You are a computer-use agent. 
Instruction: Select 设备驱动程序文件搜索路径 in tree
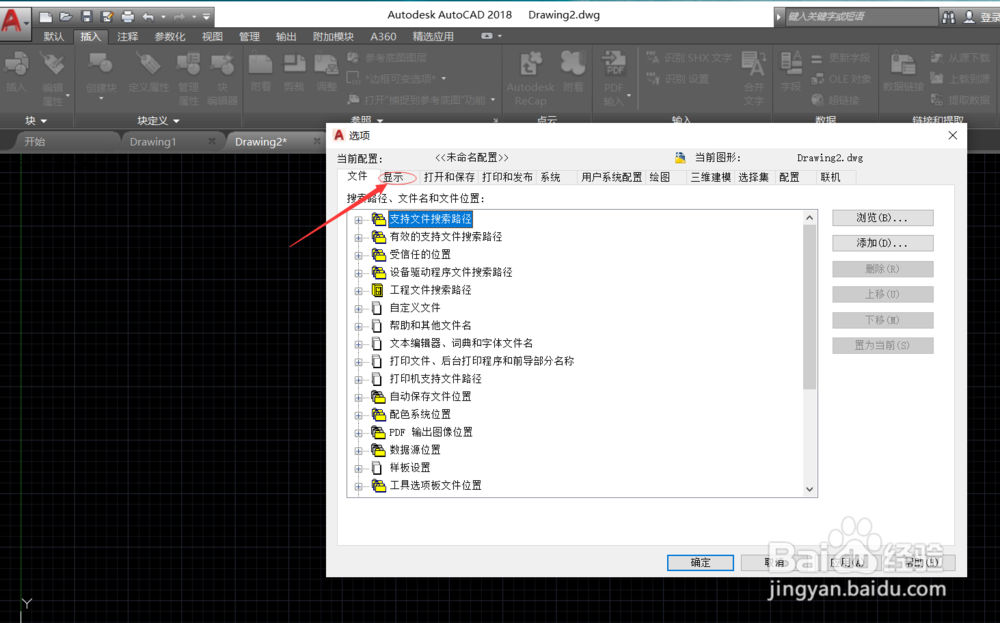[x=451, y=272]
